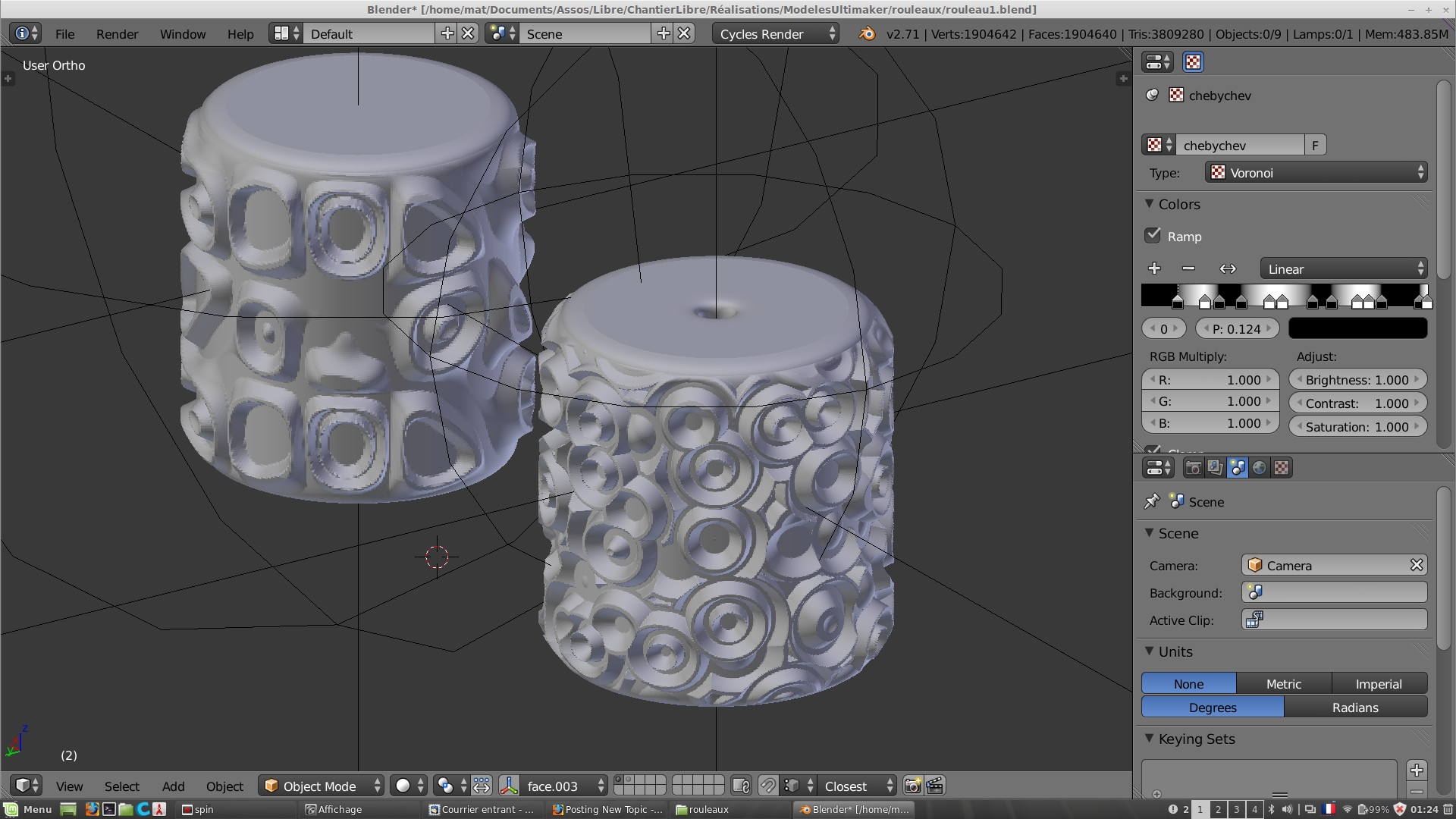The image size is (1456, 819).
Task: Switch to the Render properties tab
Action: [x=1193, y=468]
